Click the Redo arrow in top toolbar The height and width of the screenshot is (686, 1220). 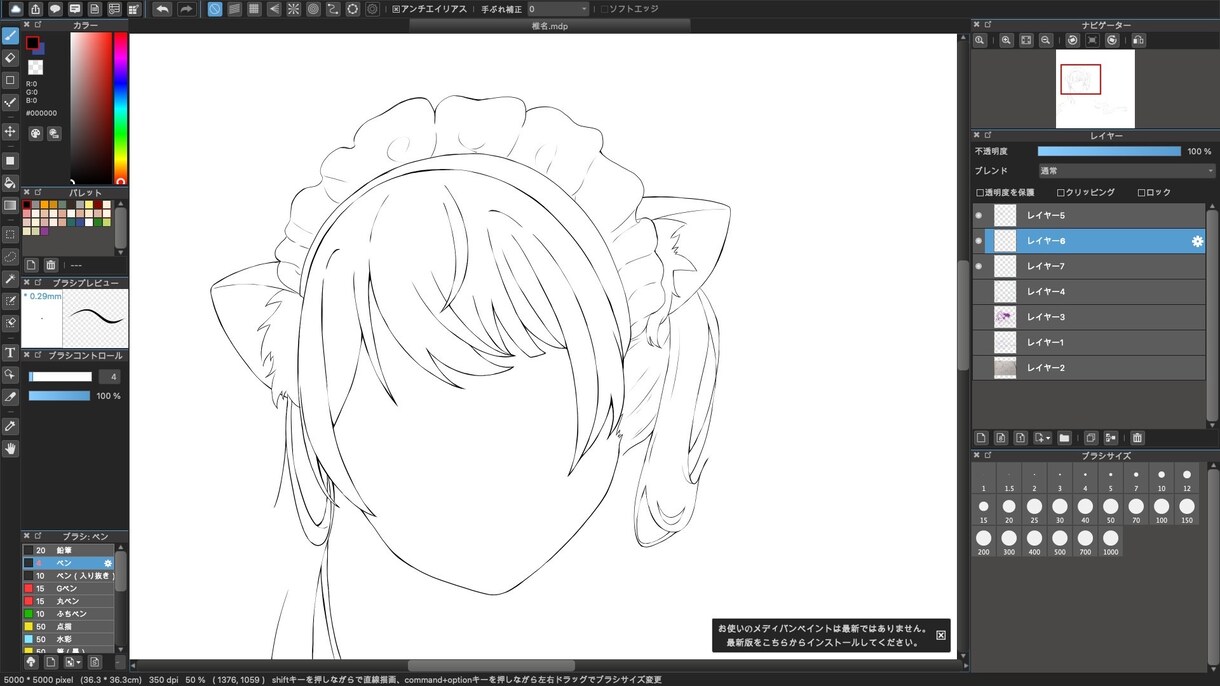coord(186,9)
